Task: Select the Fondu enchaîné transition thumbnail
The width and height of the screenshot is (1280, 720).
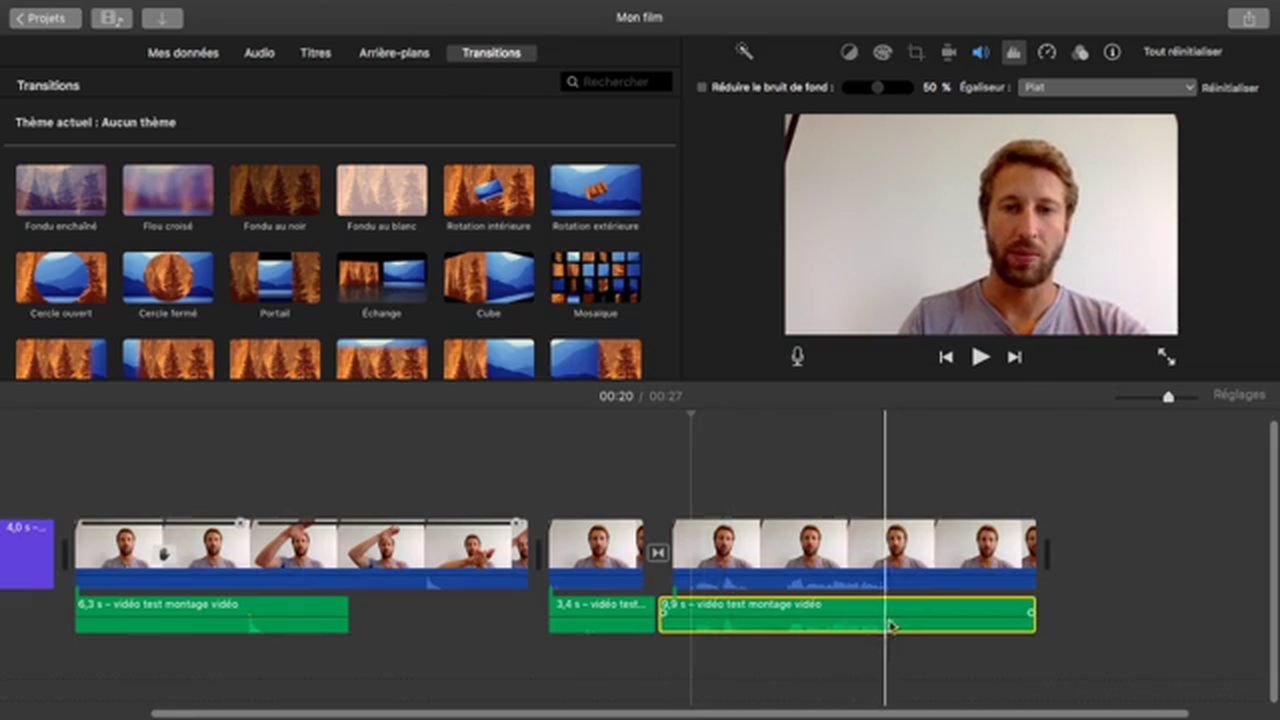Action: pyautogui.click(x=61, y=190)
